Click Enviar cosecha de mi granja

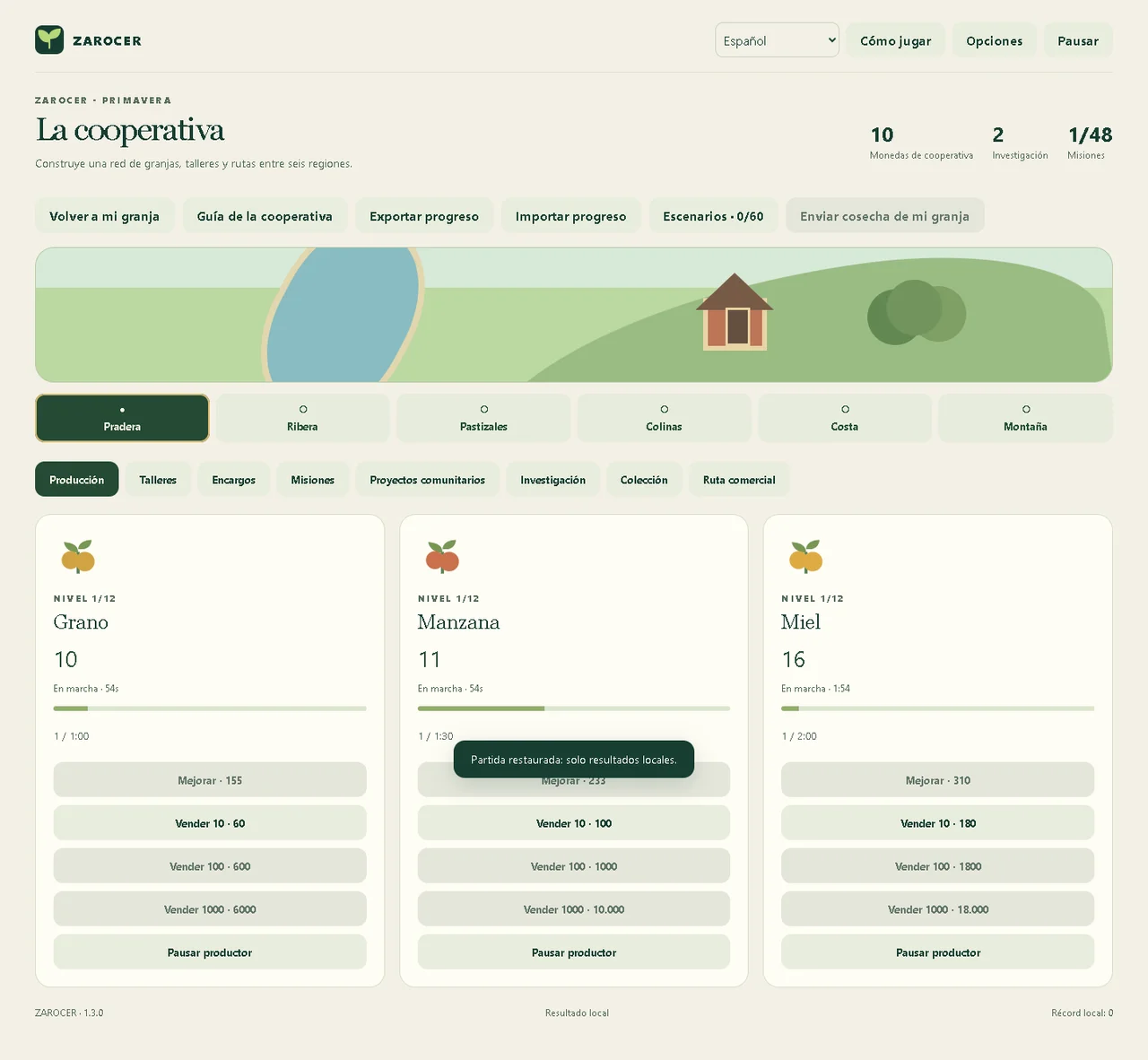[x=884, y=216]
